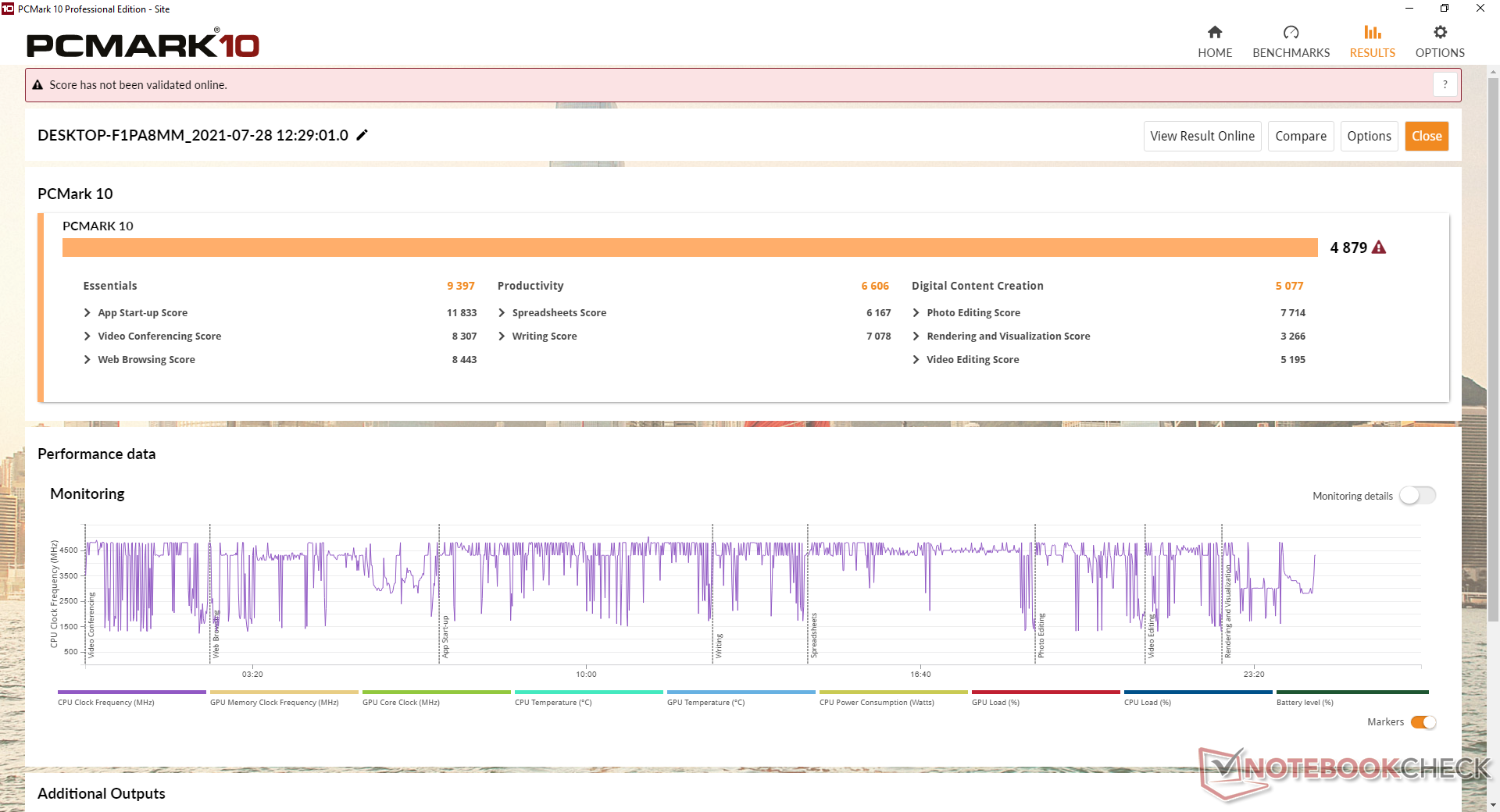The image size is (1500, 812).
Task: Expand Video Editing Score details
Action: click(916, 359)
